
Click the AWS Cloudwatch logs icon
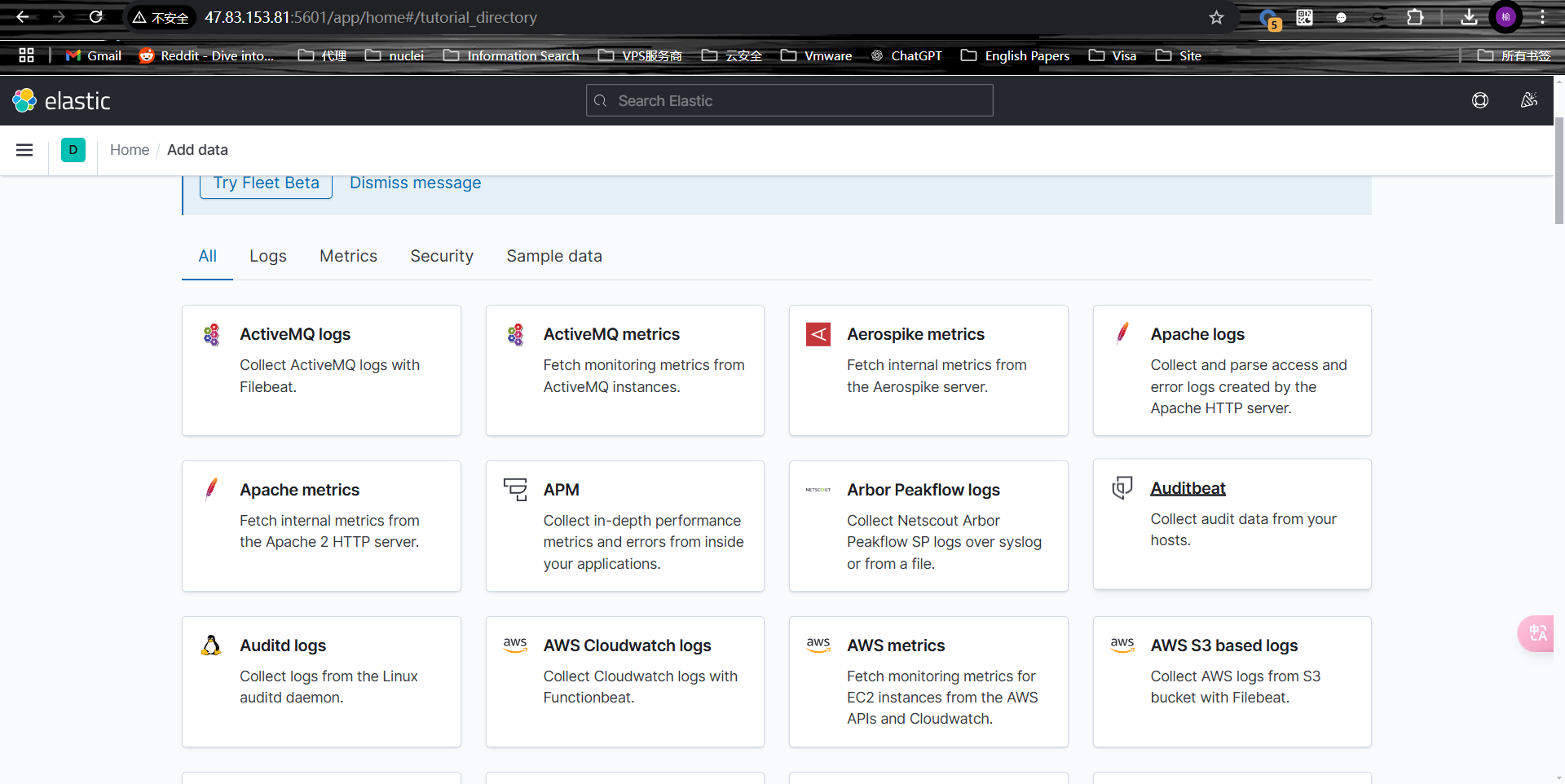pos(515,645)
